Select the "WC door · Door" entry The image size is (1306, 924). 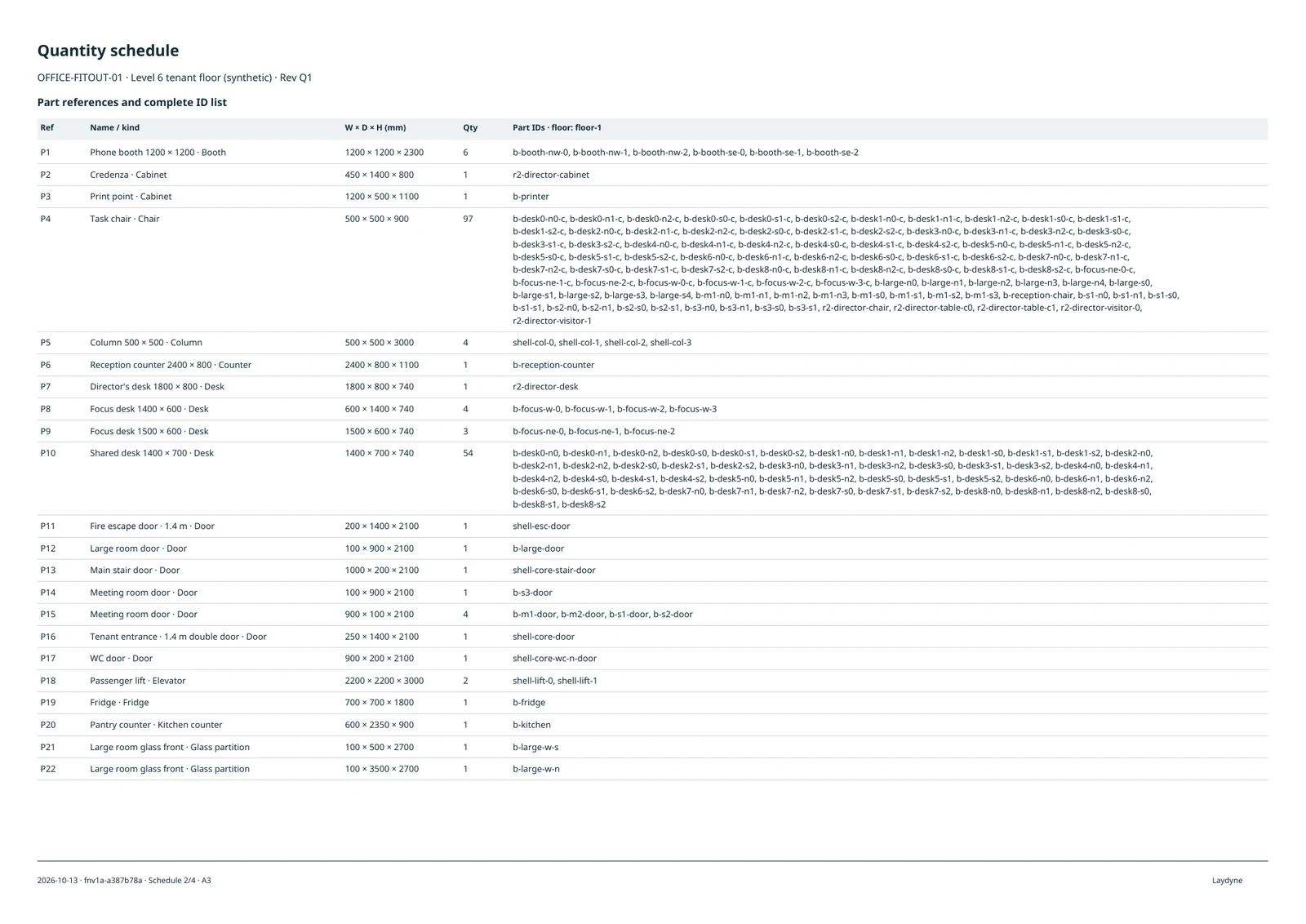121,659
